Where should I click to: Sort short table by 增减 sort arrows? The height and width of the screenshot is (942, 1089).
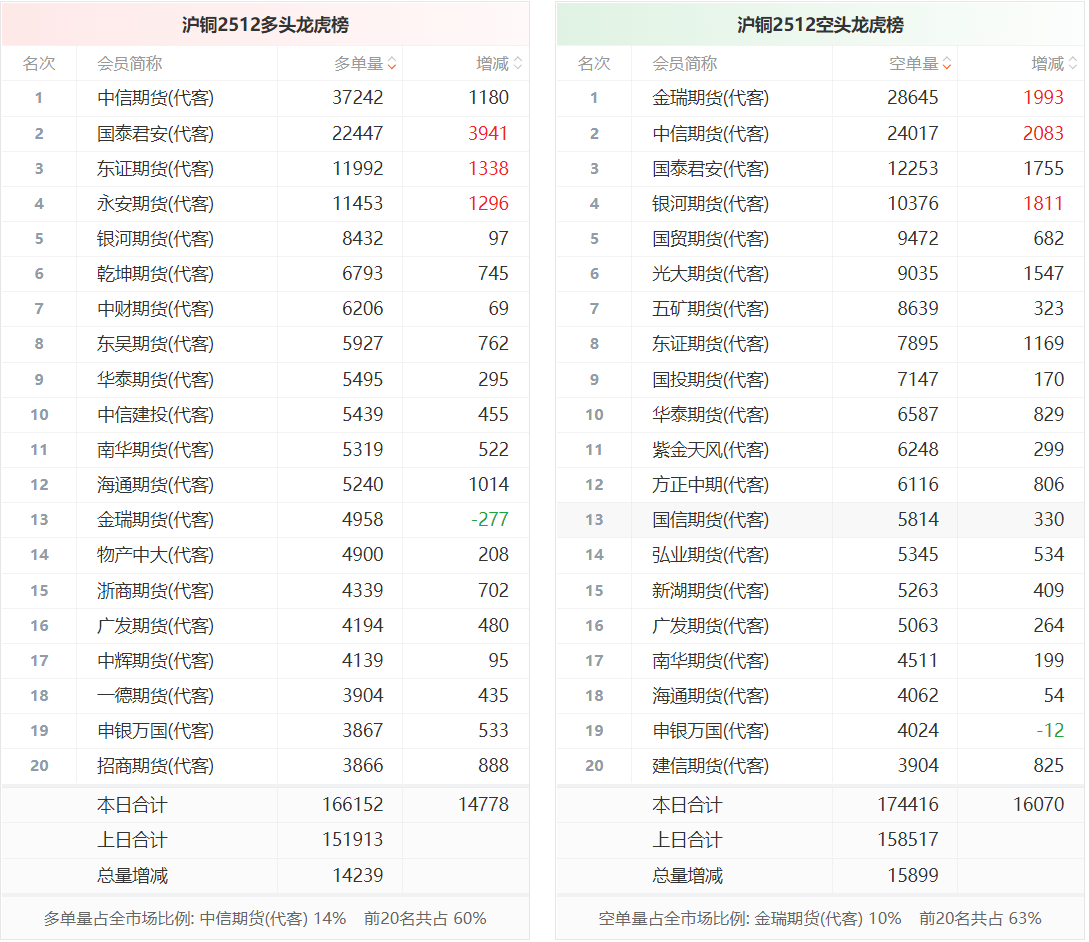tap(1072, 64)
